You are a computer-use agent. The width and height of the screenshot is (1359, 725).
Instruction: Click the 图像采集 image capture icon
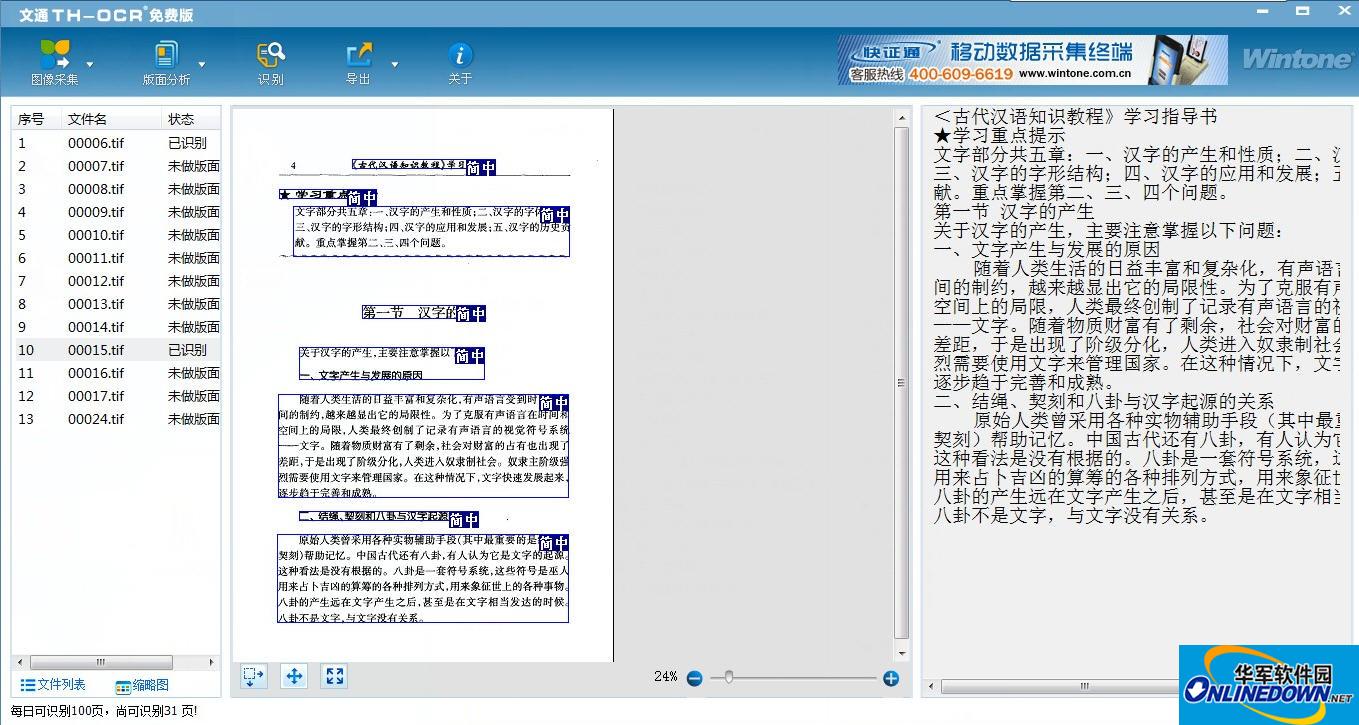(55, 54)
